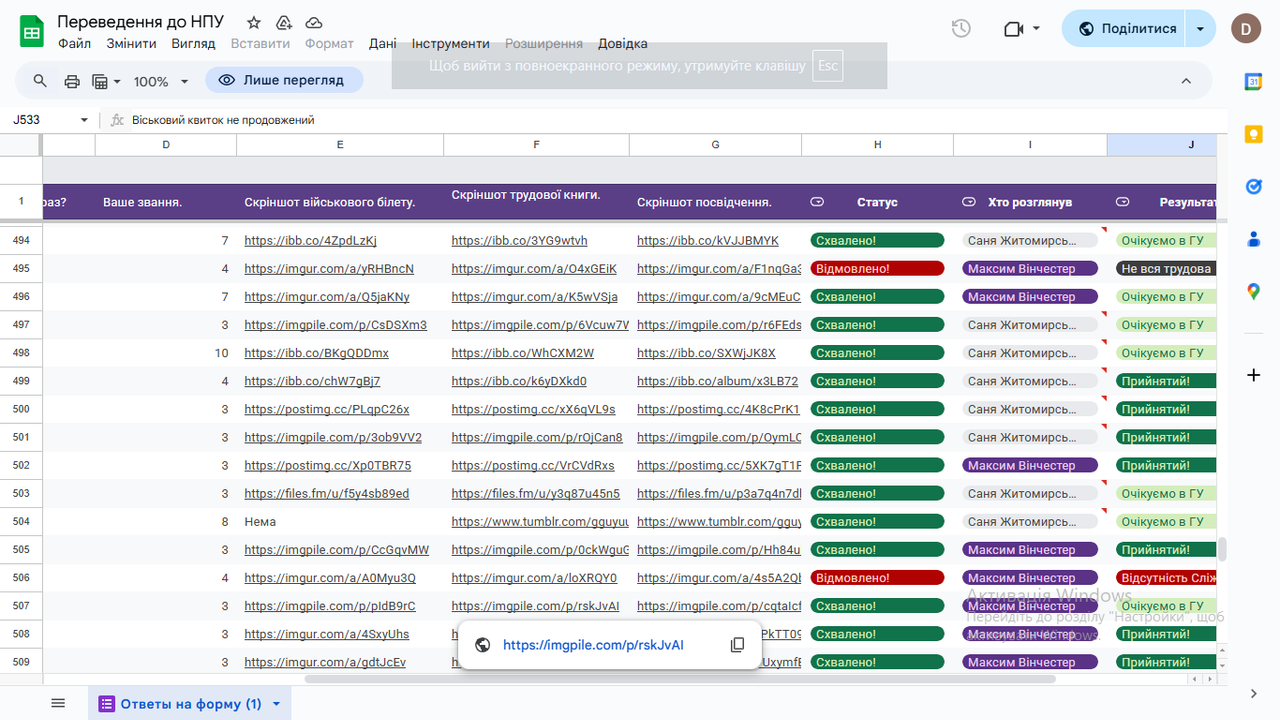This screenshot has height=720, width=1280.
Task: Open Відмовлено! status dropdown in row 495
Action: click(877, 268)
